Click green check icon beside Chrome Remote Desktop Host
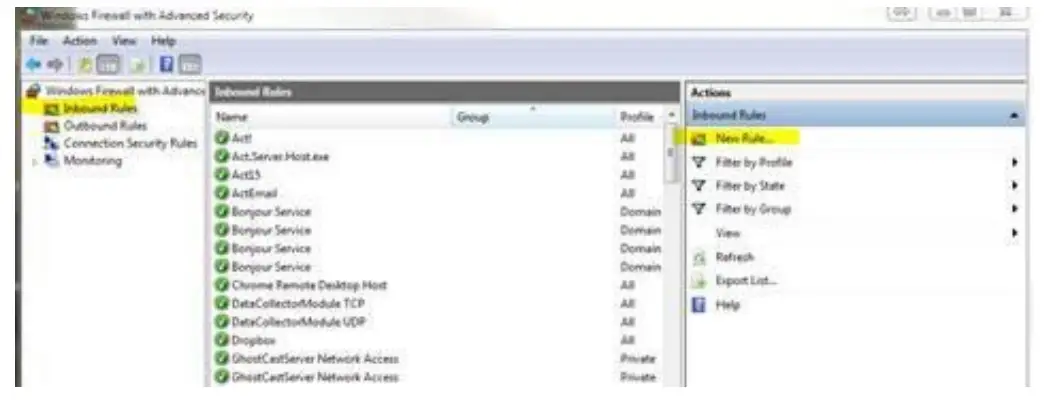Image resolution: width=1054 pixels, height=416 pixels. (x=222, y=285)
